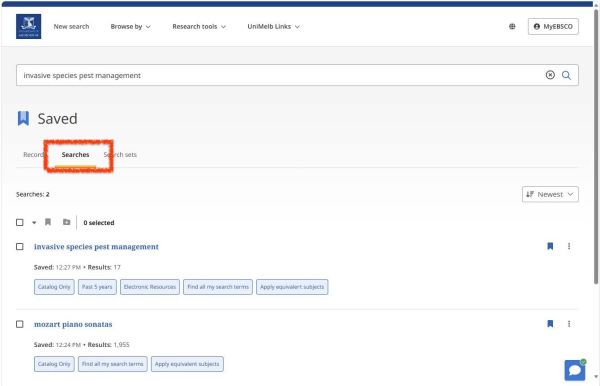The height and width of the screenshot is (386, 600).
Task: Open the MyEBSCO account button
Action: 553,26
